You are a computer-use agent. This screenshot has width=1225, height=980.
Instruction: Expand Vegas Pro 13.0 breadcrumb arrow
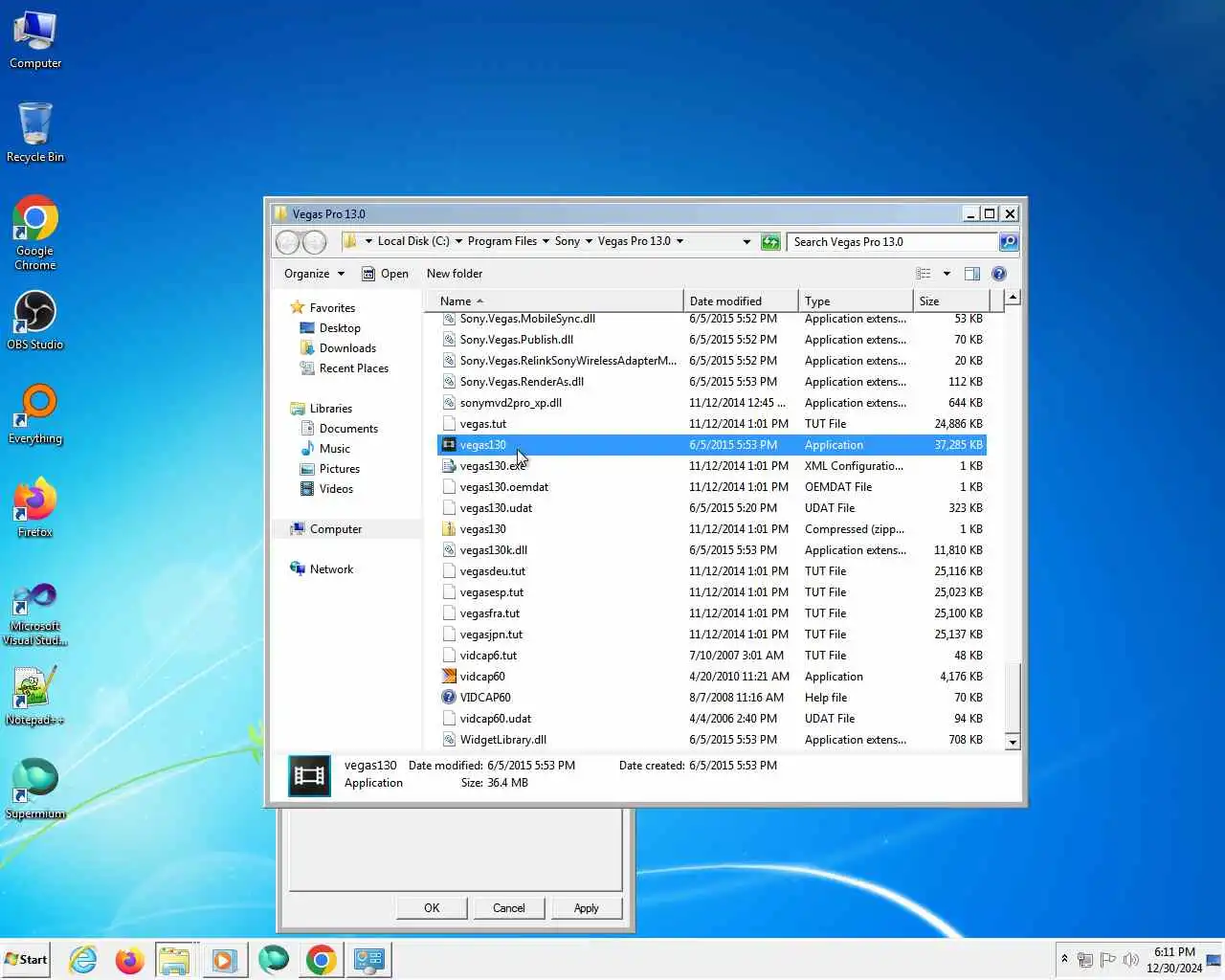tap(679, 241)
